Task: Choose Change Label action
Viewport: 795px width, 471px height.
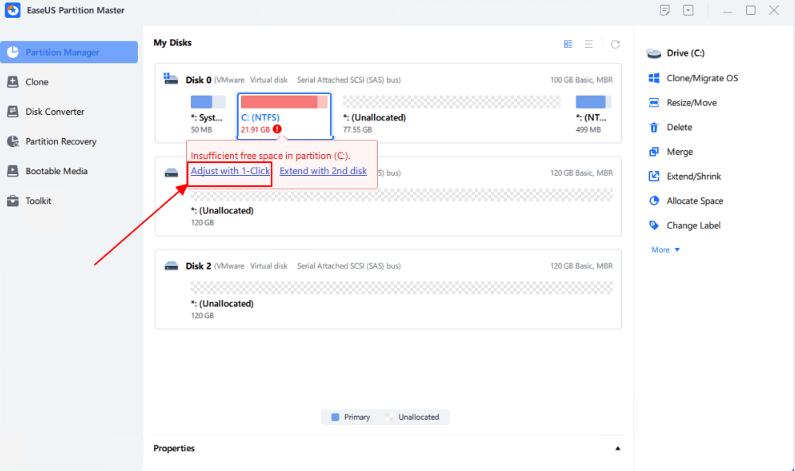Action: [x=693, y=225]
